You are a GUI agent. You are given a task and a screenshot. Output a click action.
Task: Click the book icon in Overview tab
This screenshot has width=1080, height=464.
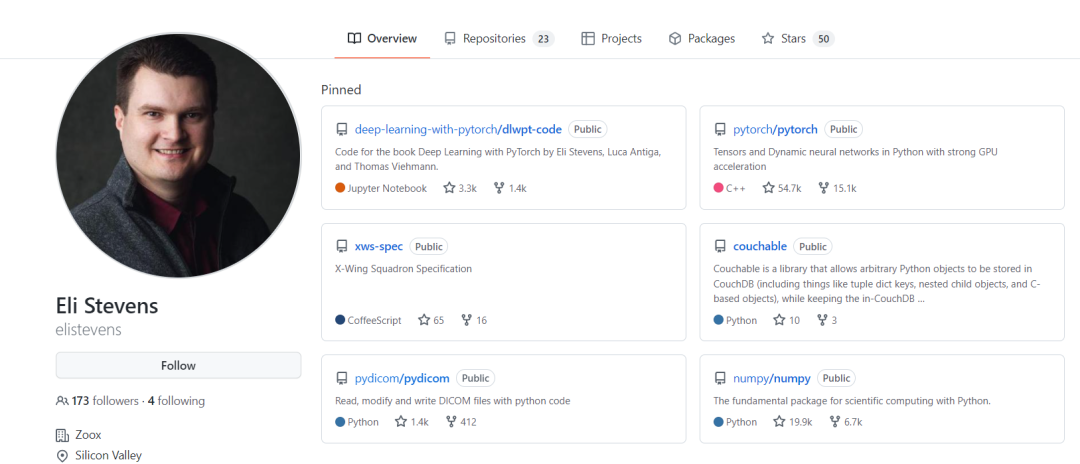pos(354,39)
